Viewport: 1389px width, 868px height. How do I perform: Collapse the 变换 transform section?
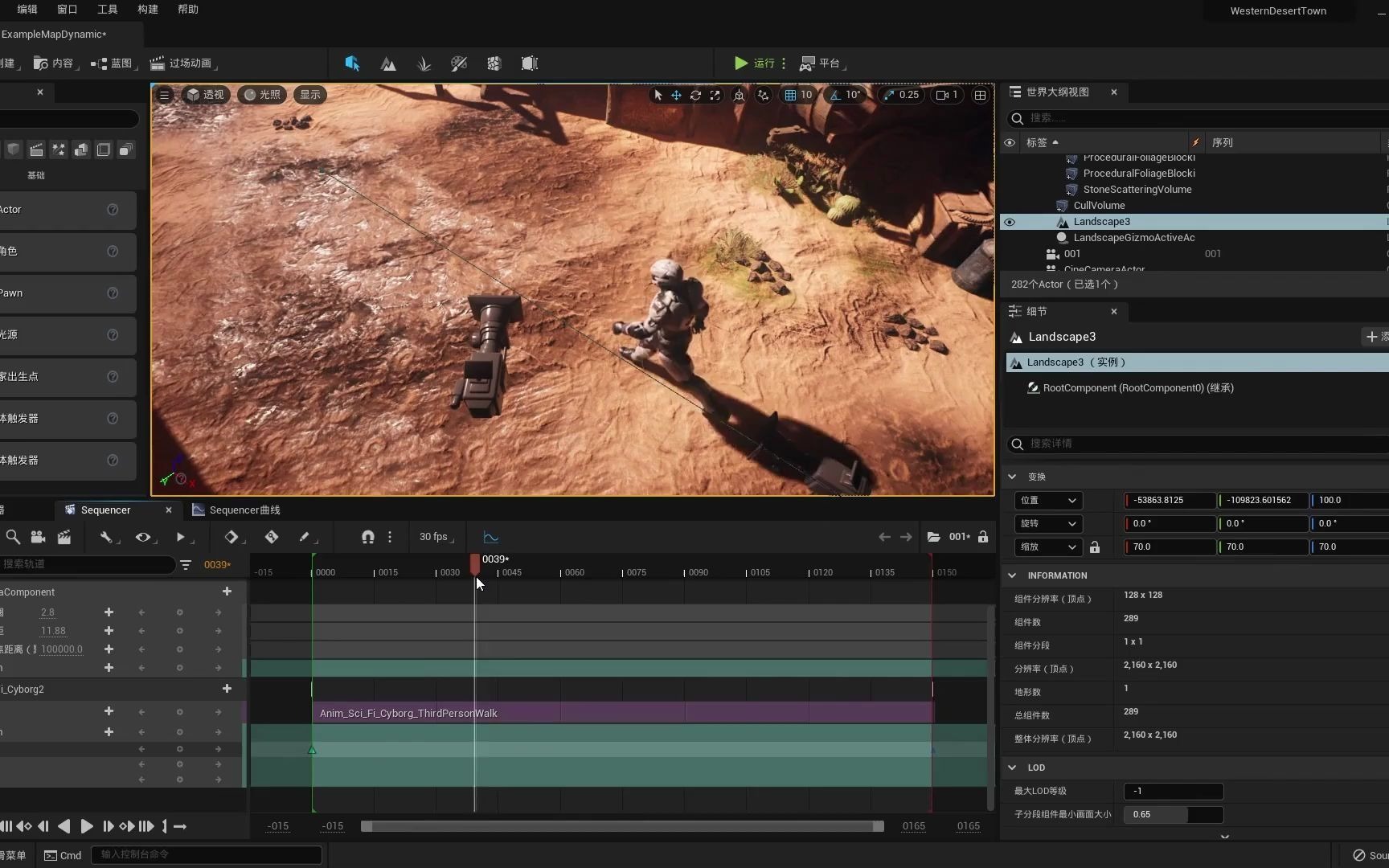[1012, 477]
